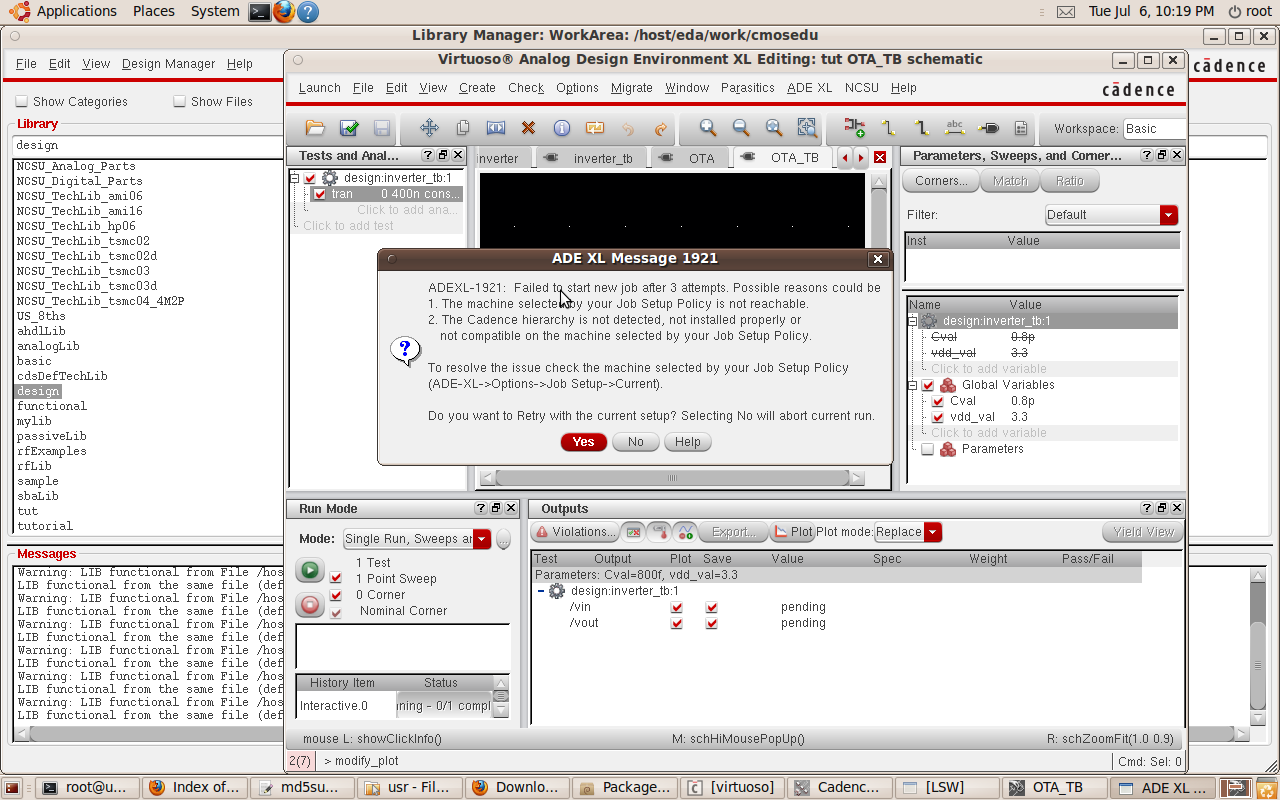Open the Applications menu on top panel
The height and width of the screenshot is (800, 1280).
pos(66,11)
